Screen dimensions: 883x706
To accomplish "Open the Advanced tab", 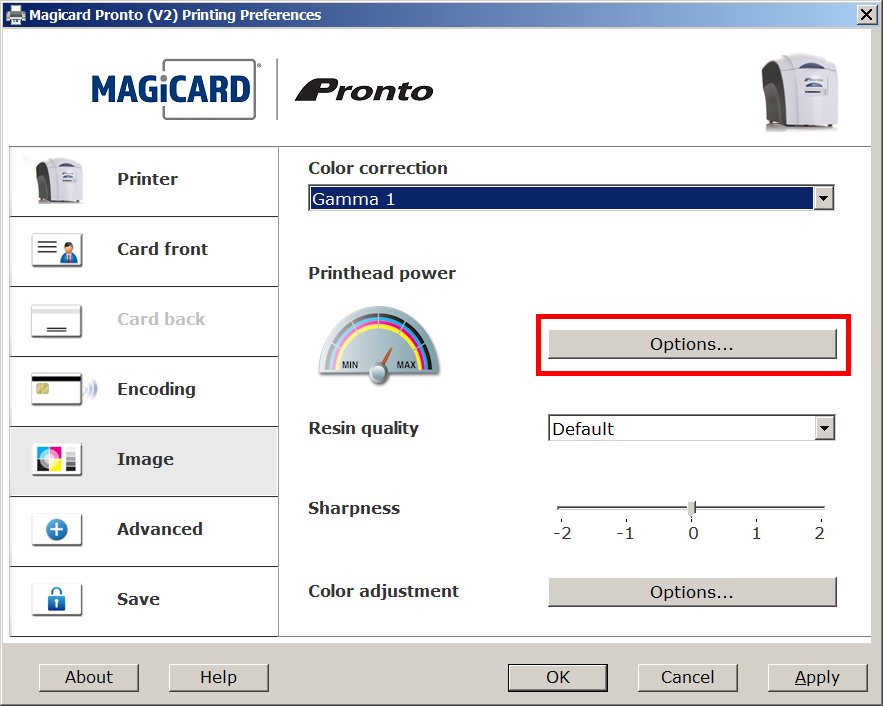I will [x=144, y=531].
